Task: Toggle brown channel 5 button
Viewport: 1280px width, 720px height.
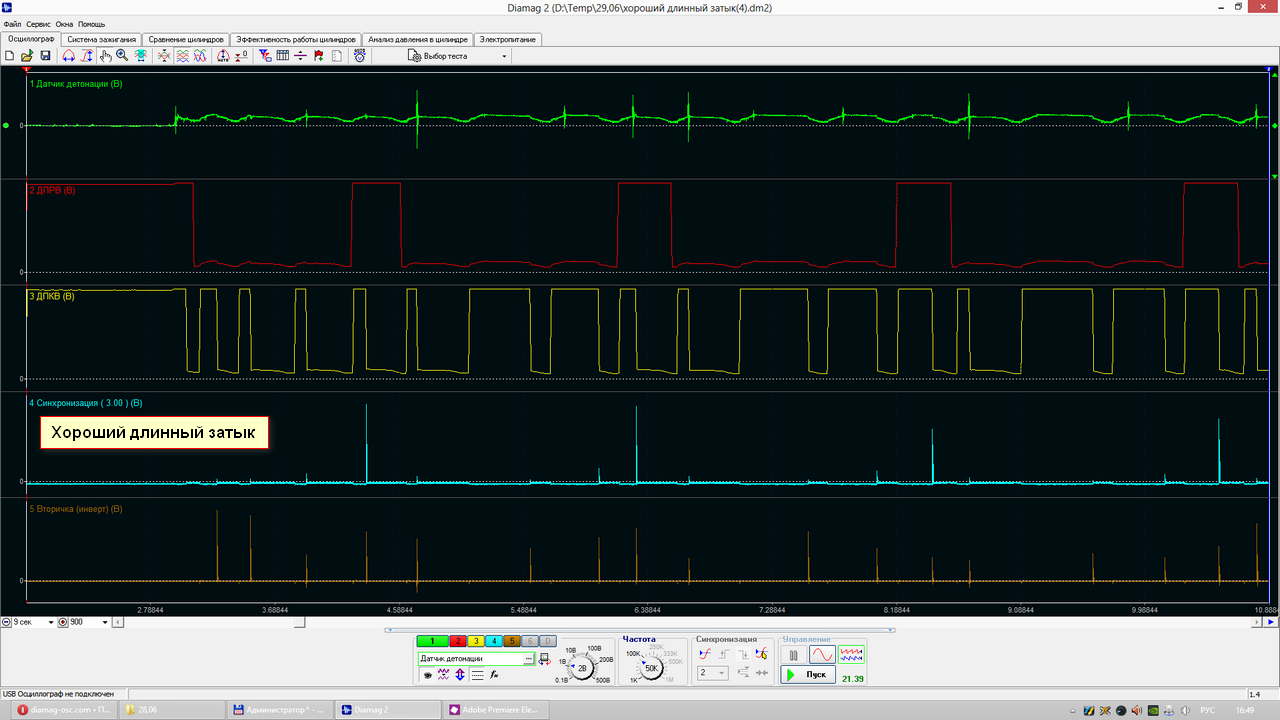Action: tap(512, 641)
